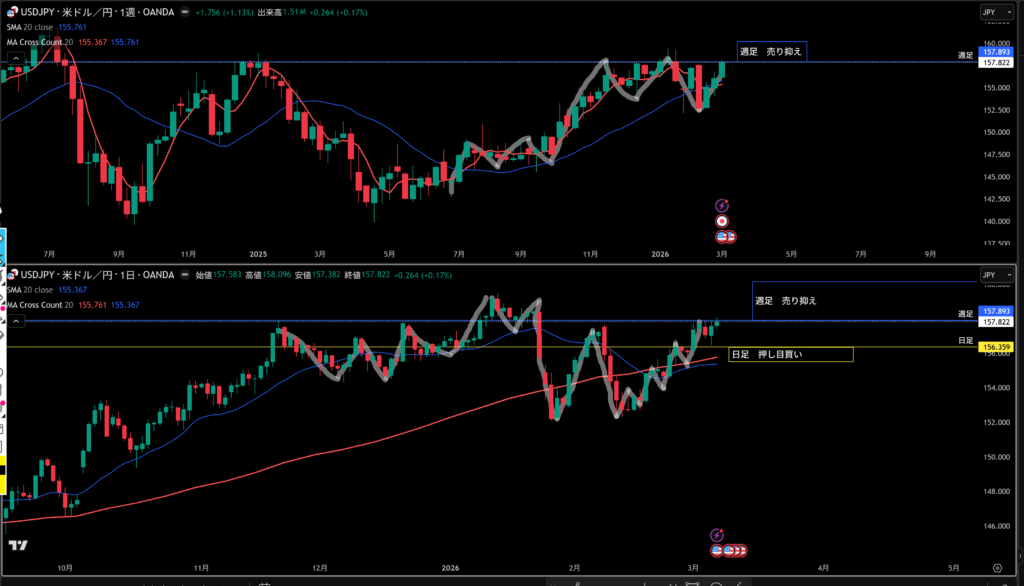The height and width of the screenshot is (586, 1024).
Task: Open the leftmost US flag event on daily chart
Action: (718, 551)
